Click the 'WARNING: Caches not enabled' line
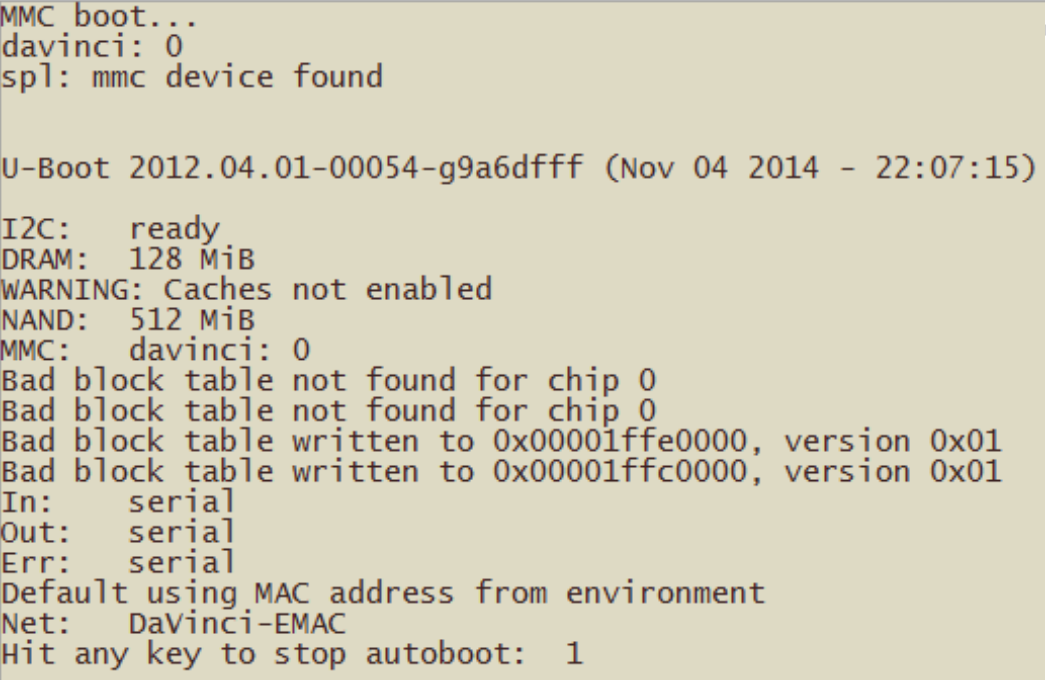 pos(247,289)
